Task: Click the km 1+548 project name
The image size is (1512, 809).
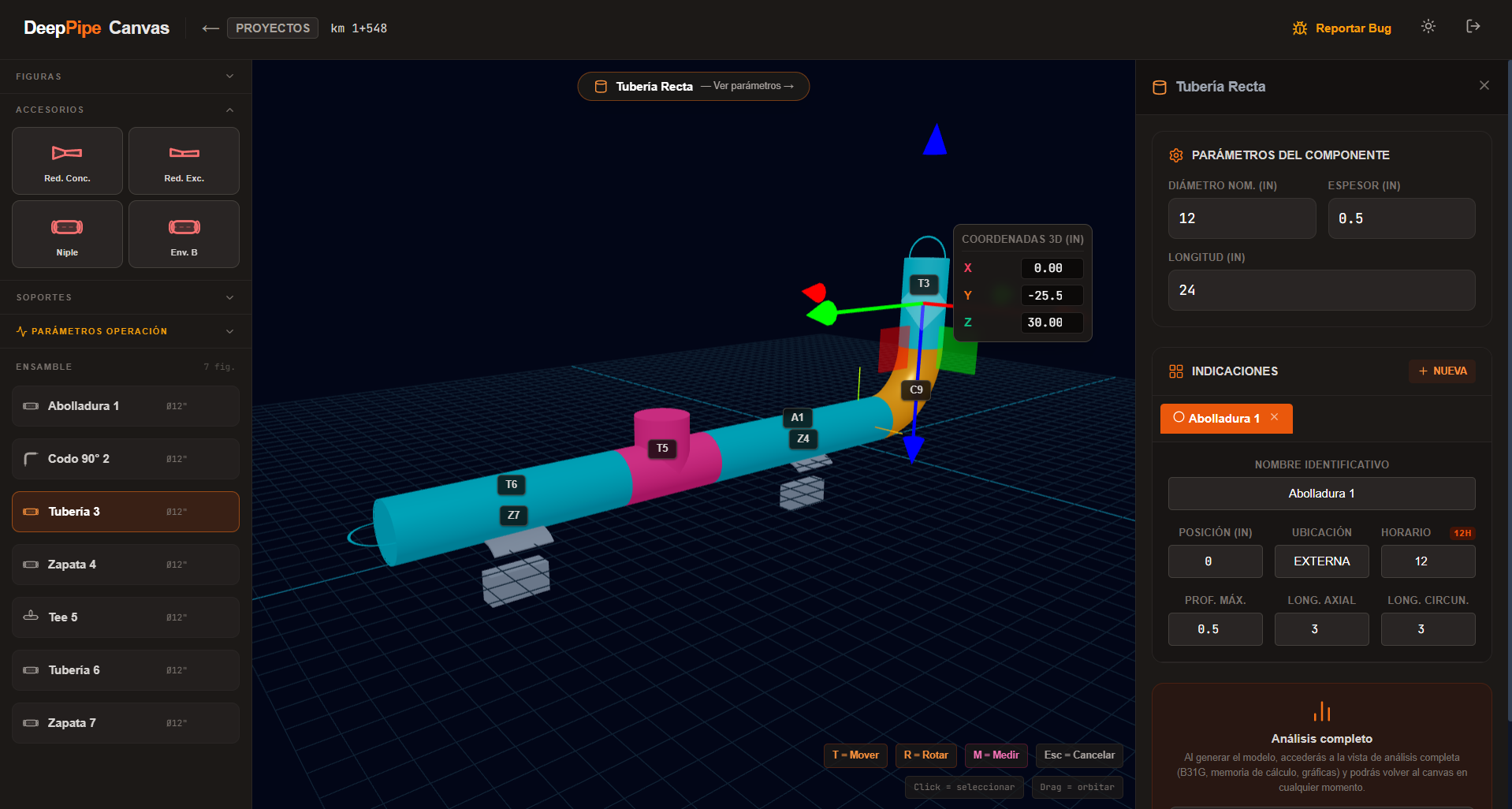Action: [x=359, y=28]
